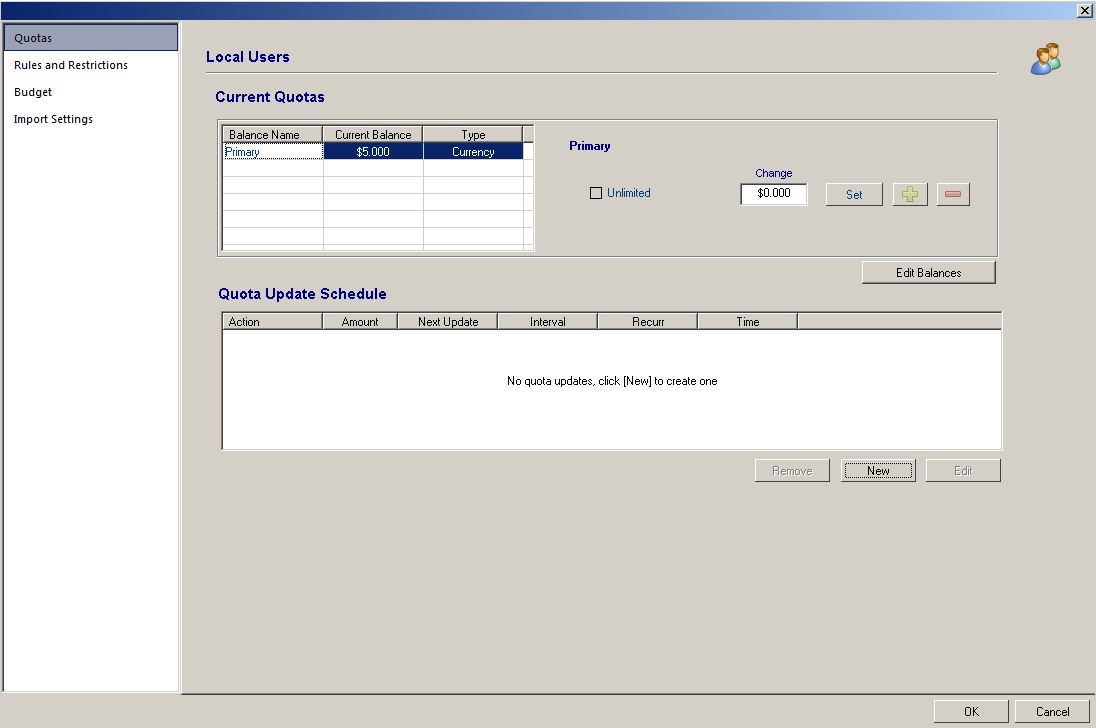The image size is (1096, 728).
Task: Select the Primary balance name cell
Action: point(273,152)
